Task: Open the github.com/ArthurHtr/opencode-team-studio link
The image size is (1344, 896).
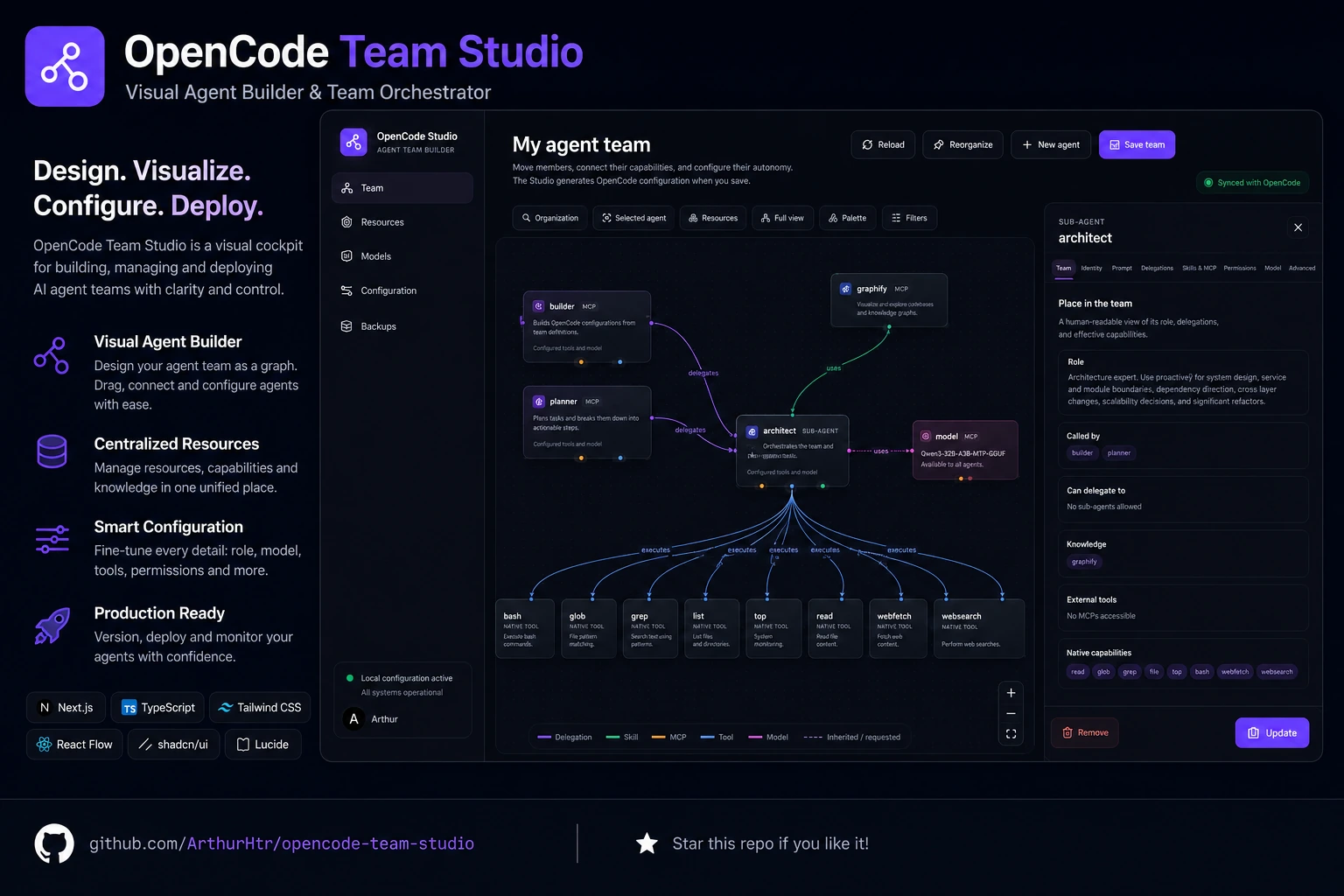Action: point(282,843)
